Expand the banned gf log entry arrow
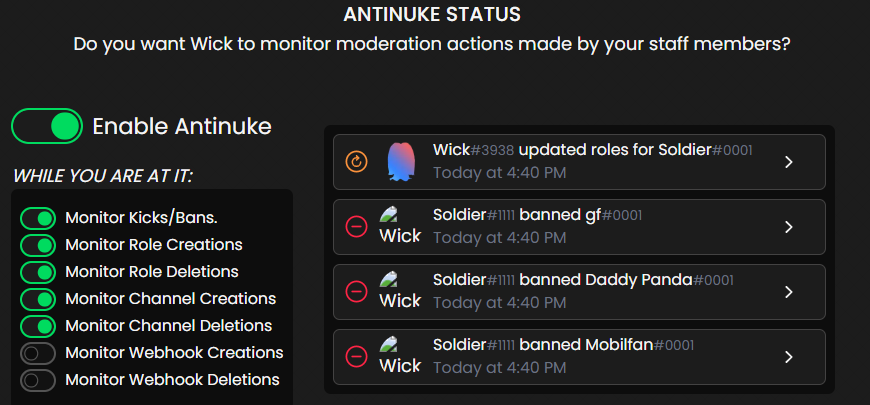The width and height of the screenshot is (870, 405). coord(788,227)
